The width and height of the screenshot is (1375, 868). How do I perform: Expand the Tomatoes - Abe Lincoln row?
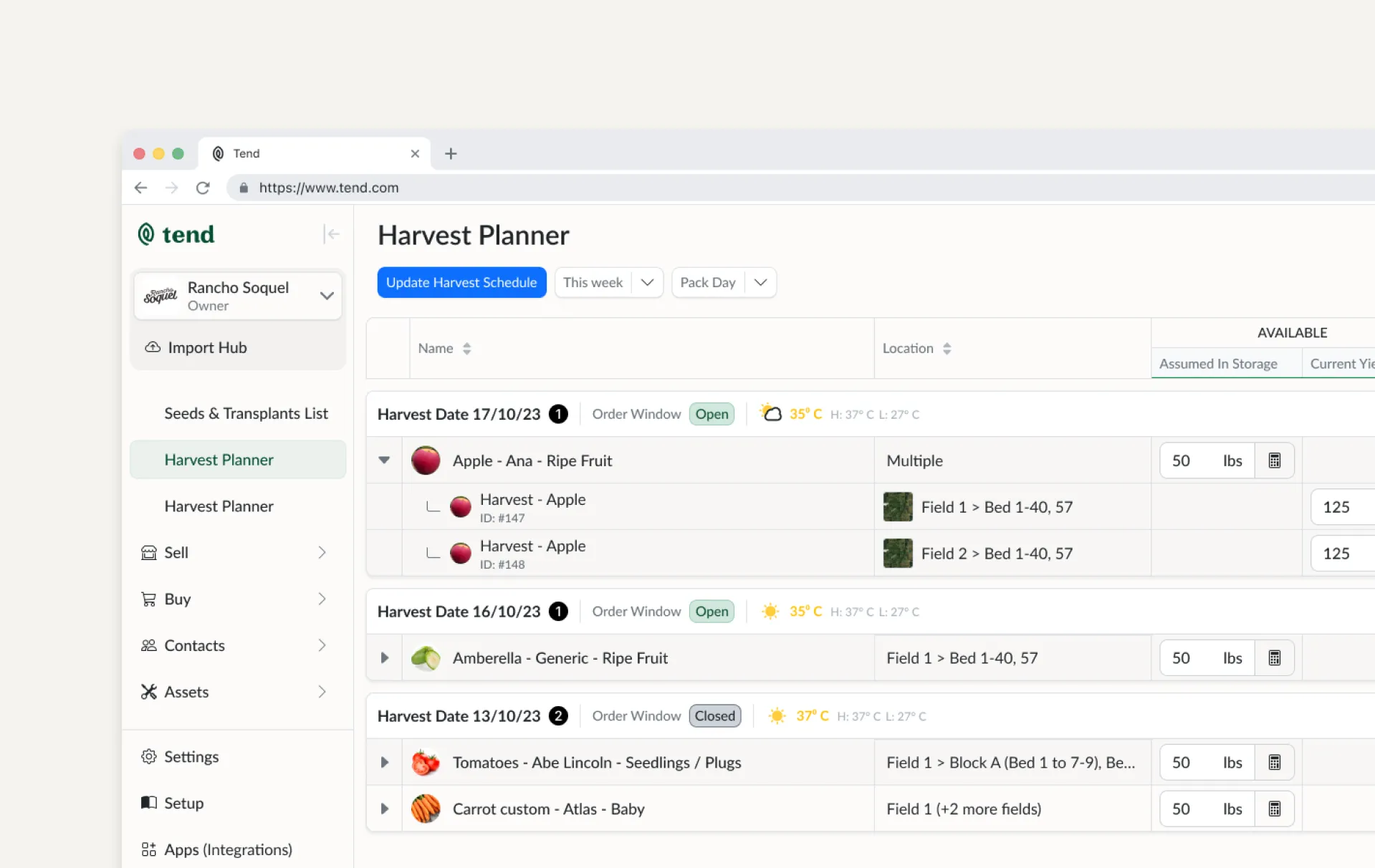[x=384, y=762]
